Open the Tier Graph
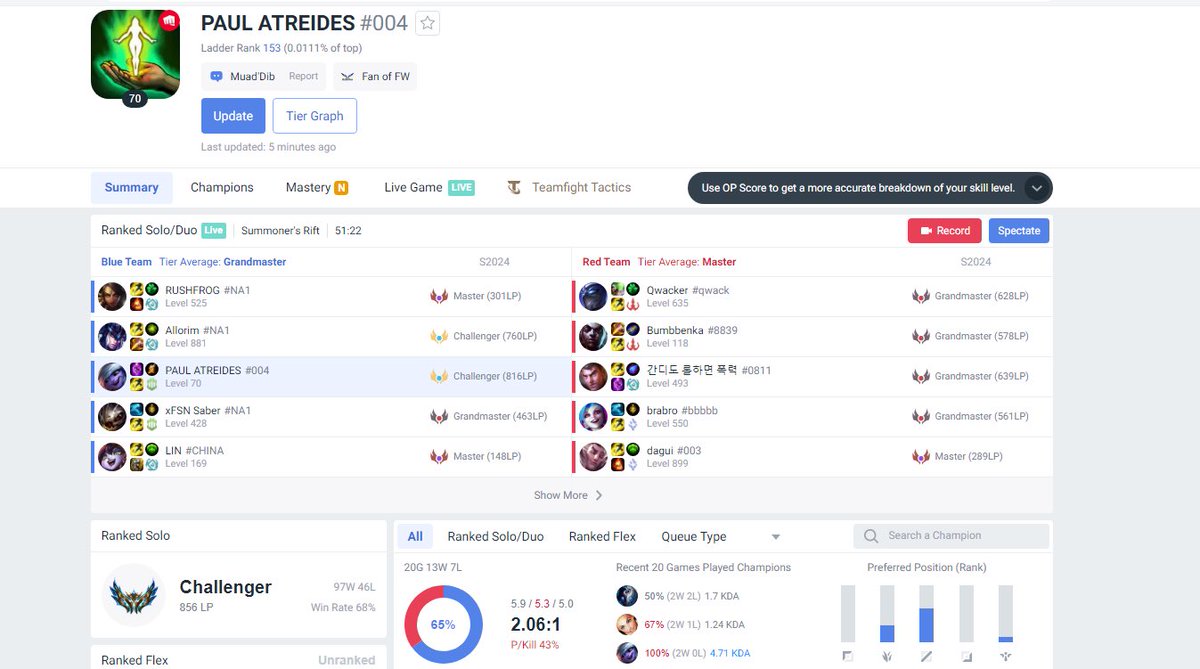The image size is (1200, 669). [x=315, y=116]
